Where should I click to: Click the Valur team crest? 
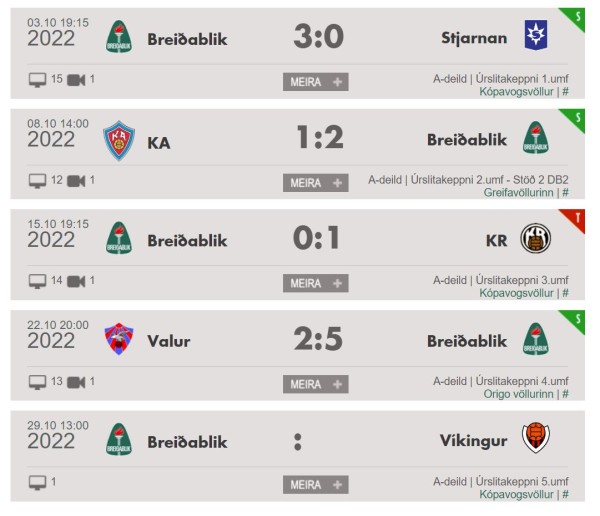click(119, 339)
